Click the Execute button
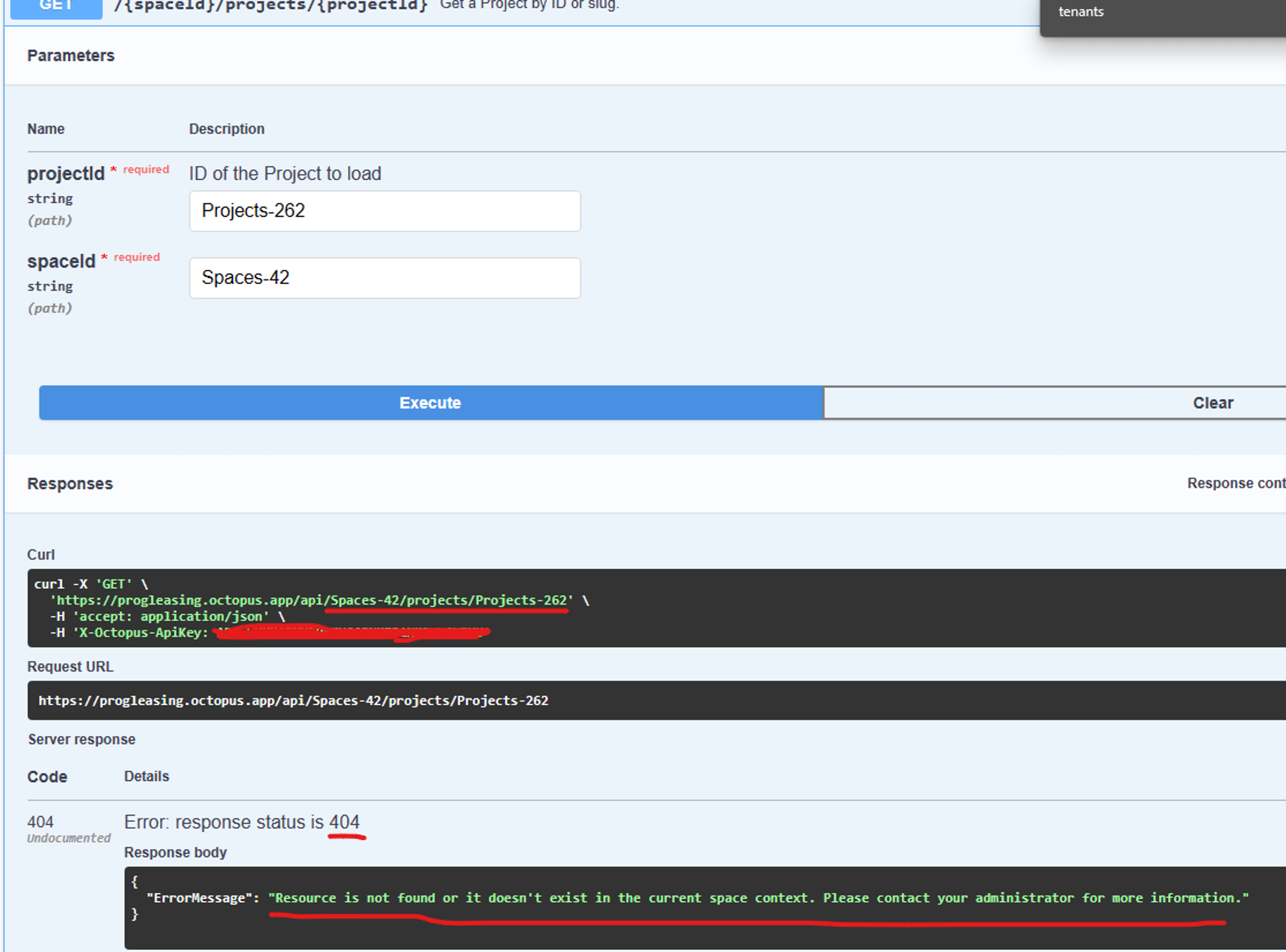The width and height of the screenshot is (1286, 952). (x=429, y=403)
